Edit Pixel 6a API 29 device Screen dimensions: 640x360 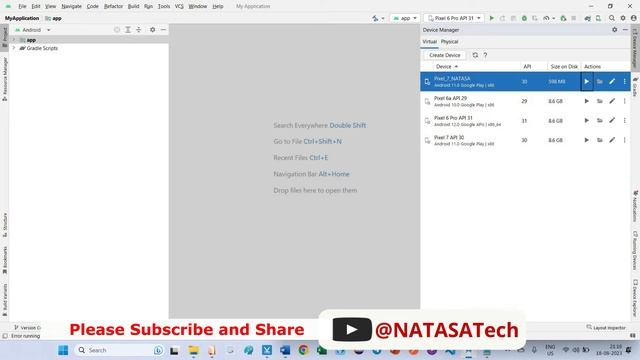[612, 101]
